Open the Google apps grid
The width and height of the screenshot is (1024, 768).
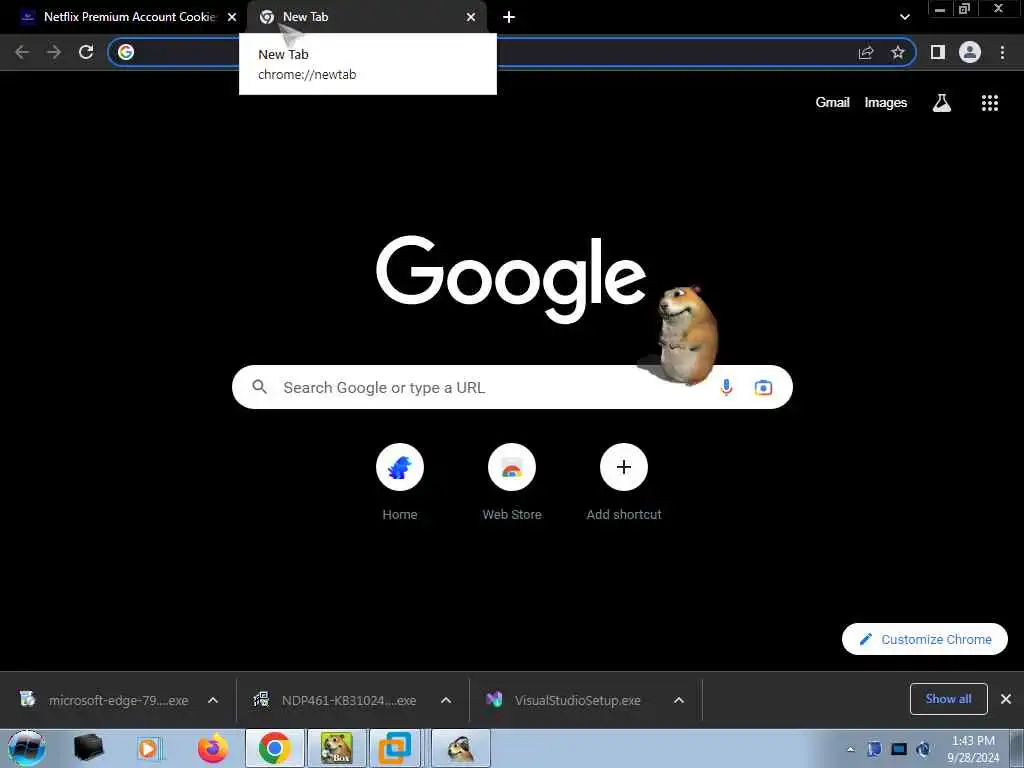coord(990,103)
